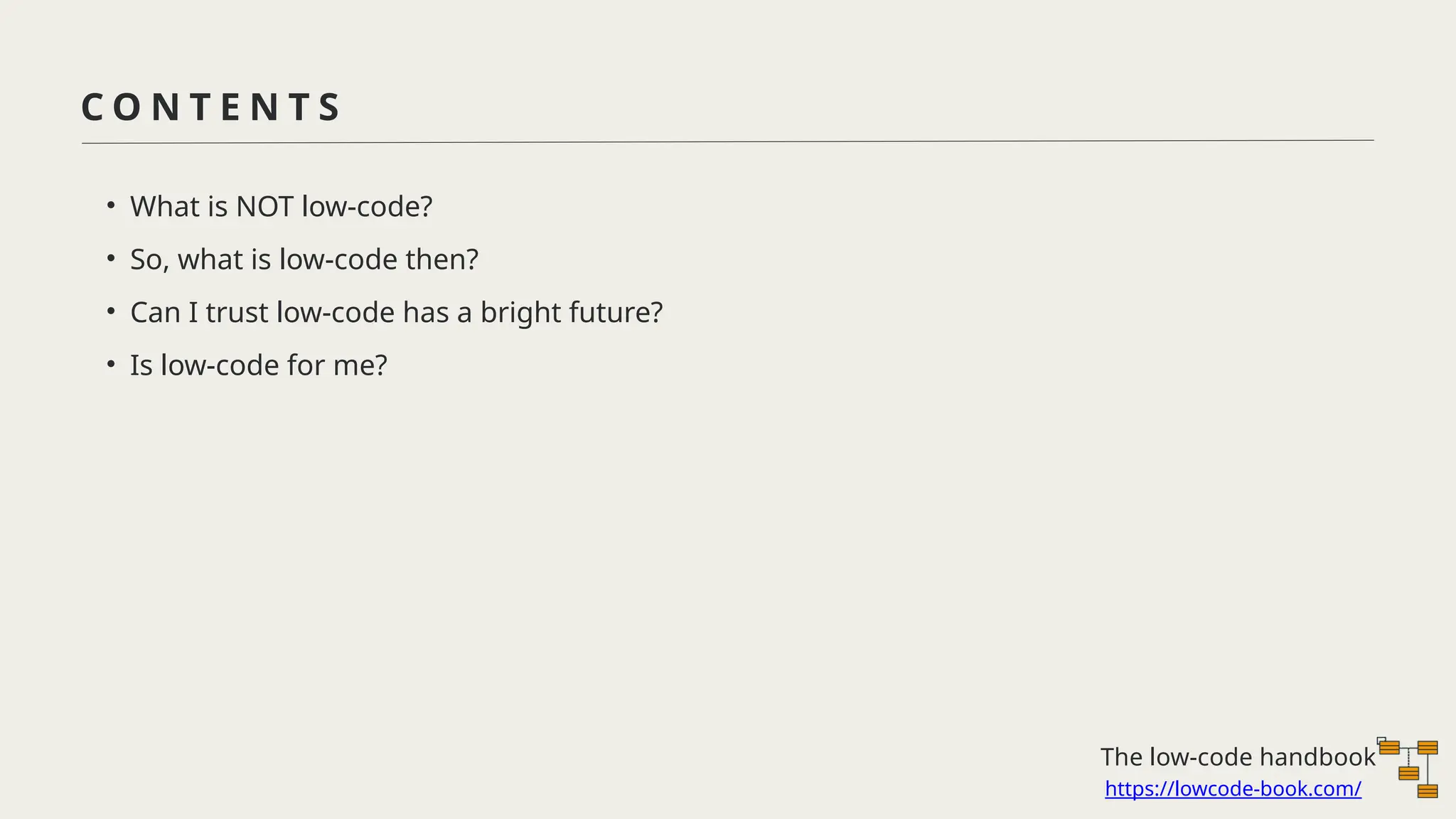Click the bottom orange box in diagram logo

[1428, 791]
